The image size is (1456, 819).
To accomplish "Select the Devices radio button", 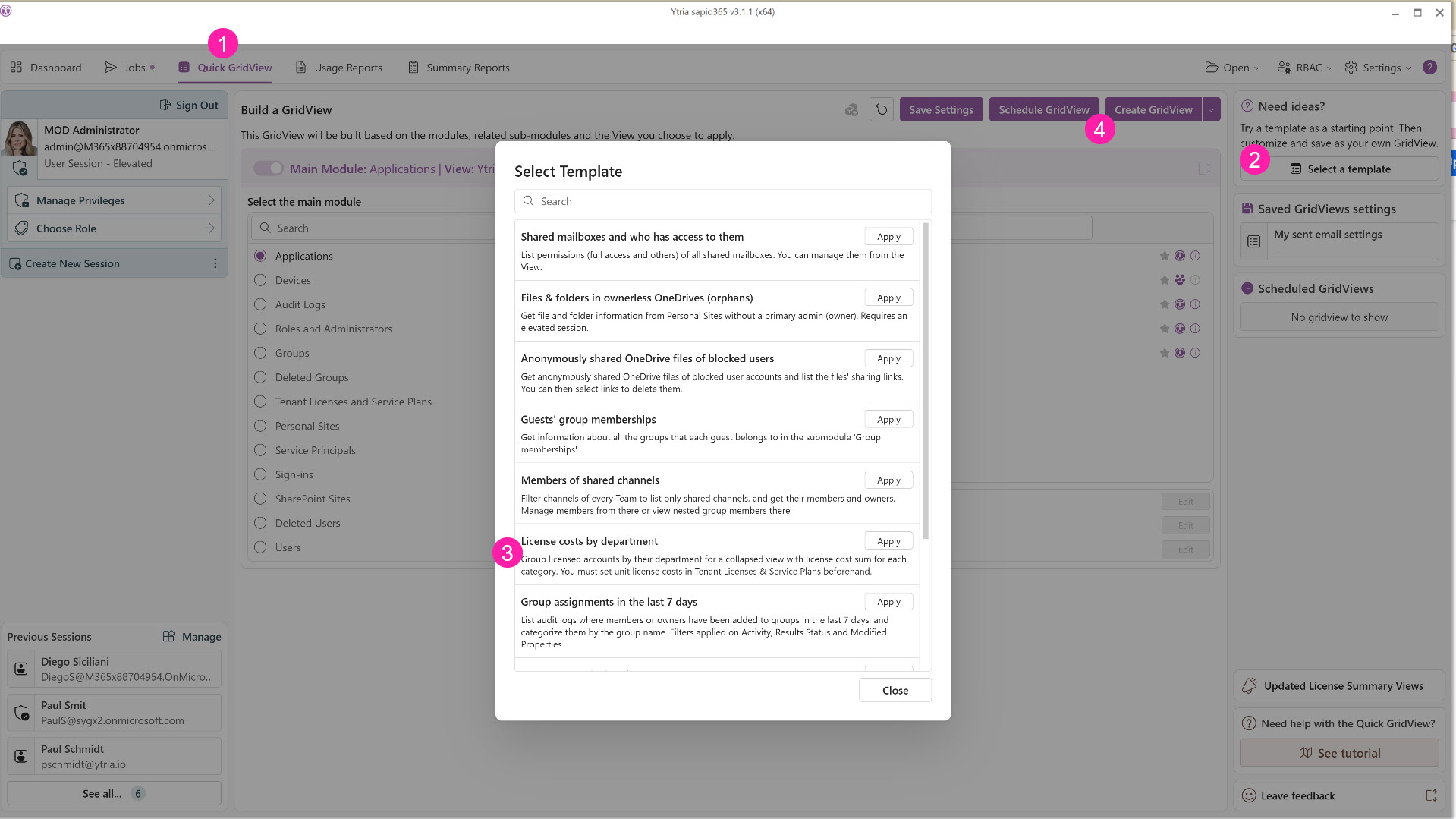I will click(260, 280).
